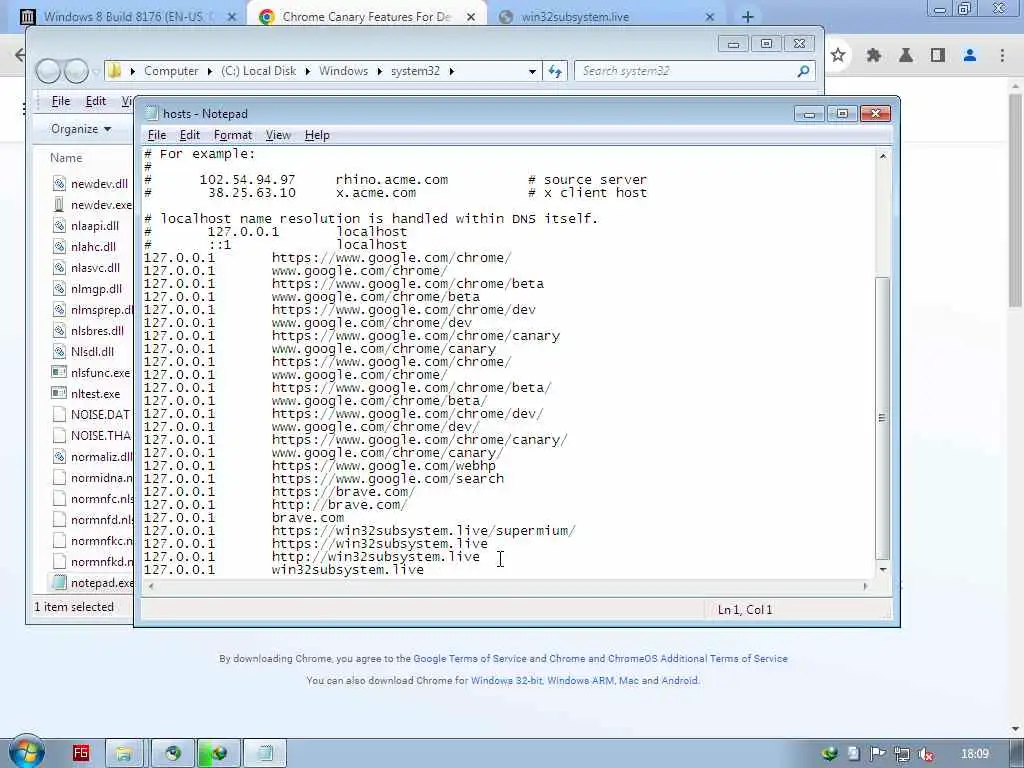Expand the arrow after Computer in breadcrumb
The height and width of the screenshot is (768, 1024).
210,71
